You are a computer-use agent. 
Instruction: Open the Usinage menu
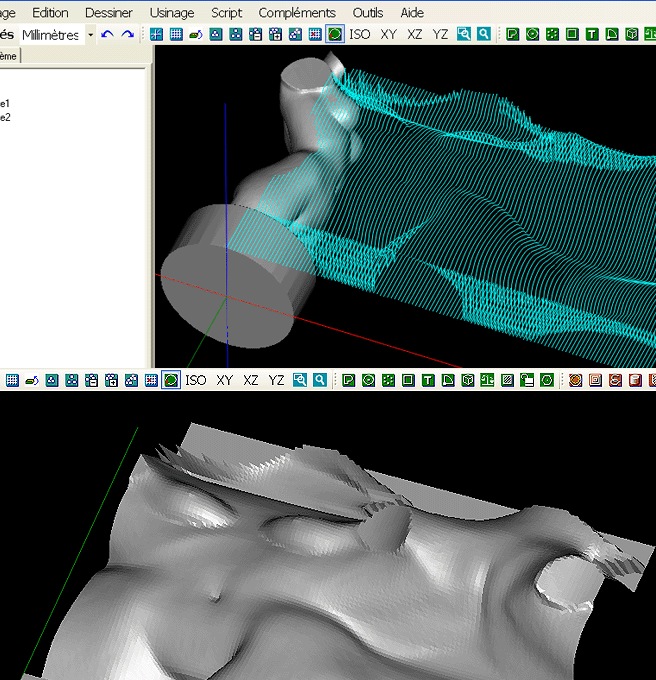pos(172,13)
